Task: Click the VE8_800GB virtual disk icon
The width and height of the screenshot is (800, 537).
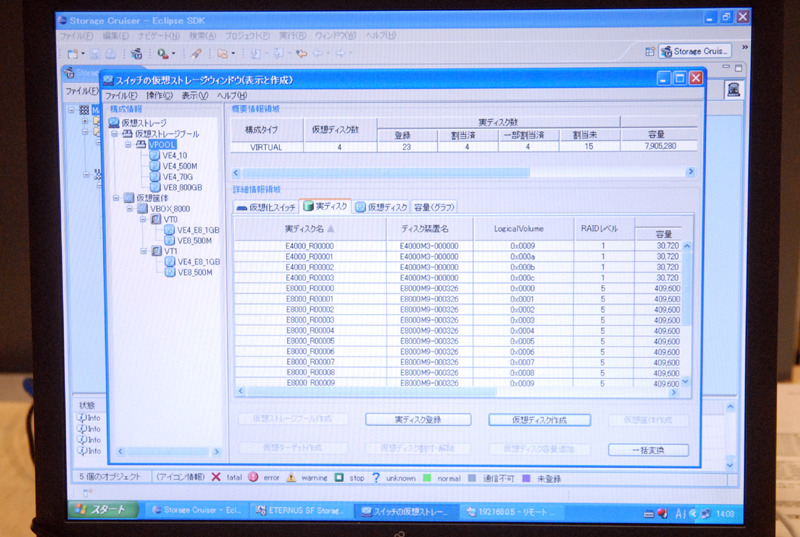Action: [155, 187]
